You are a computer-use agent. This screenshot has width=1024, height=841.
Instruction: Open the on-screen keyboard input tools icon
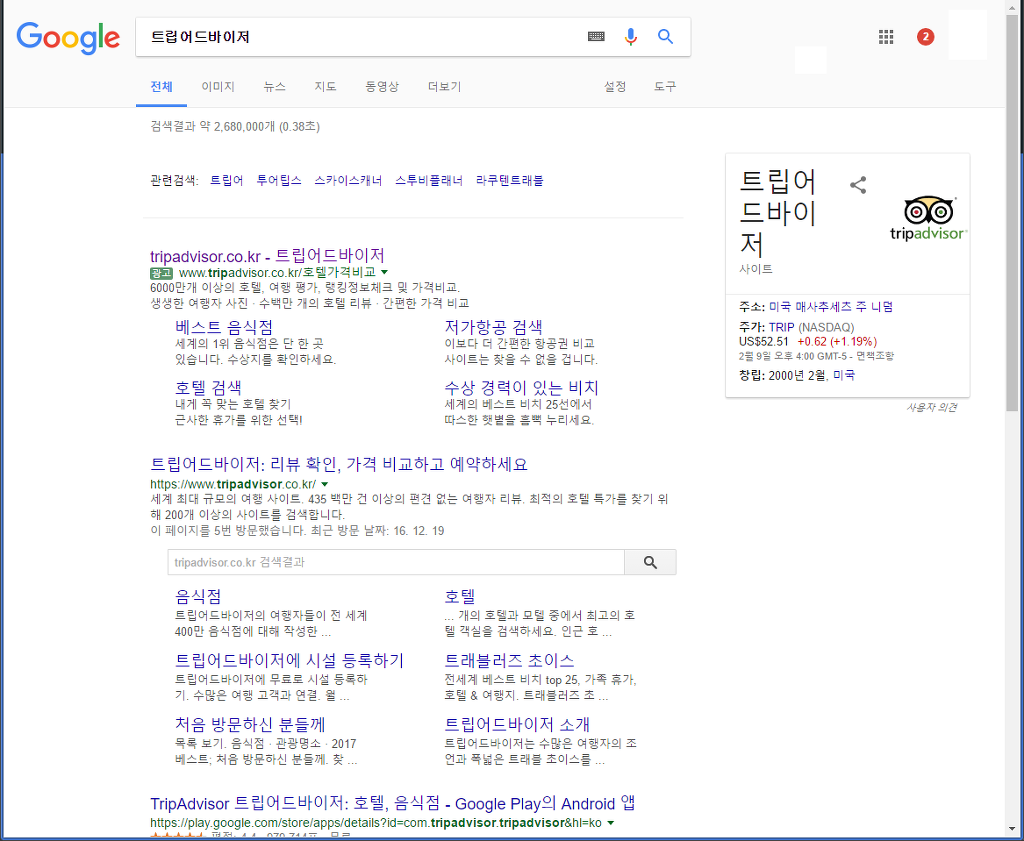(x=596, y=36)
